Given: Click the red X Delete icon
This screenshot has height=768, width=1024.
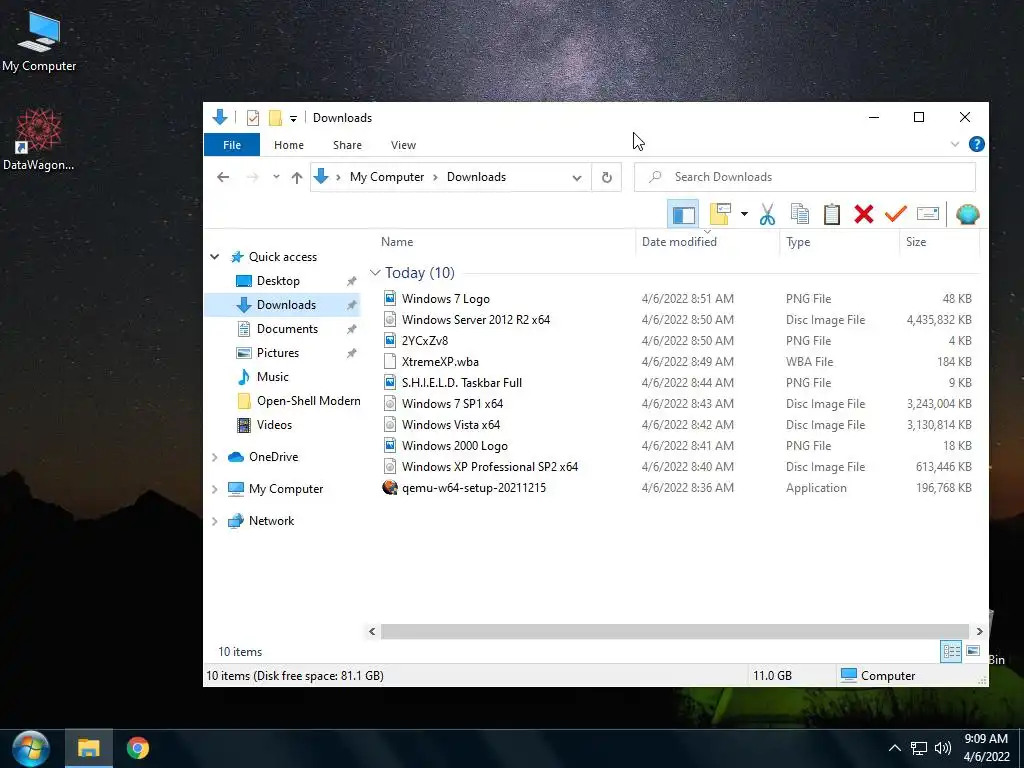Looking at the screenshot, I should (863, 214).
